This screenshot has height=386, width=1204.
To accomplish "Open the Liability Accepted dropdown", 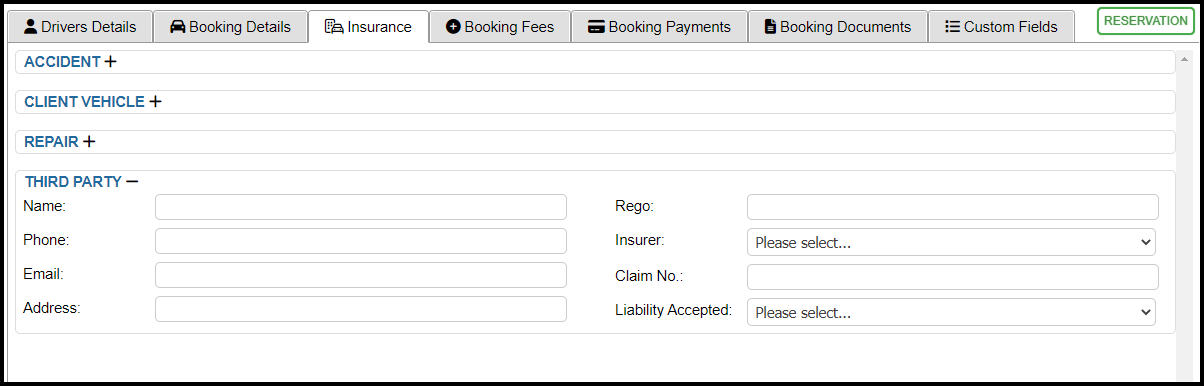I will [951, 312].
